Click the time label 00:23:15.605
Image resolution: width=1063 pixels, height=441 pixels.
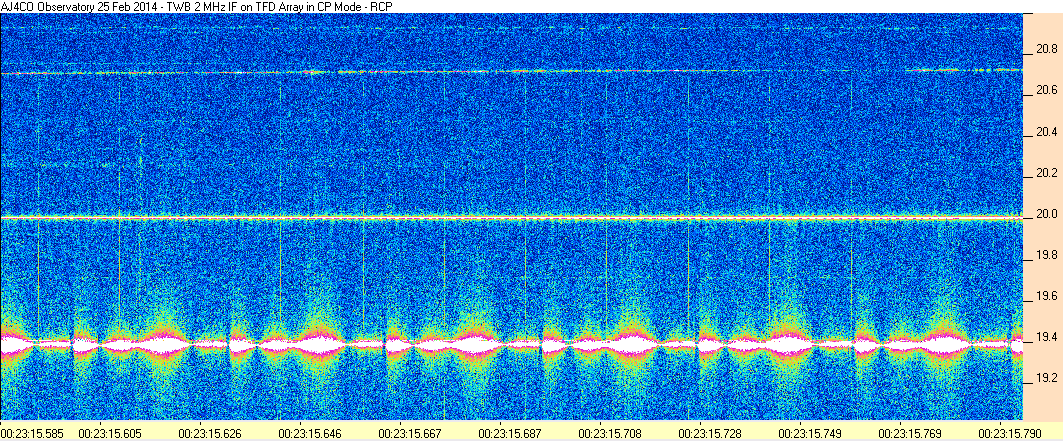[108, 432]
